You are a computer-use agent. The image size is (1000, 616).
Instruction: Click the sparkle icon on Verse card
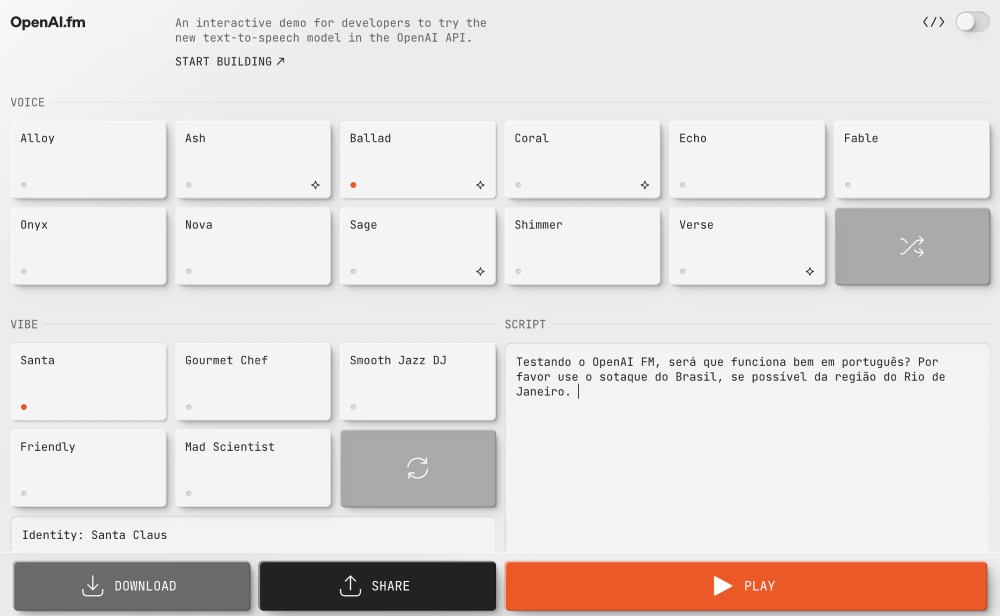810,272
